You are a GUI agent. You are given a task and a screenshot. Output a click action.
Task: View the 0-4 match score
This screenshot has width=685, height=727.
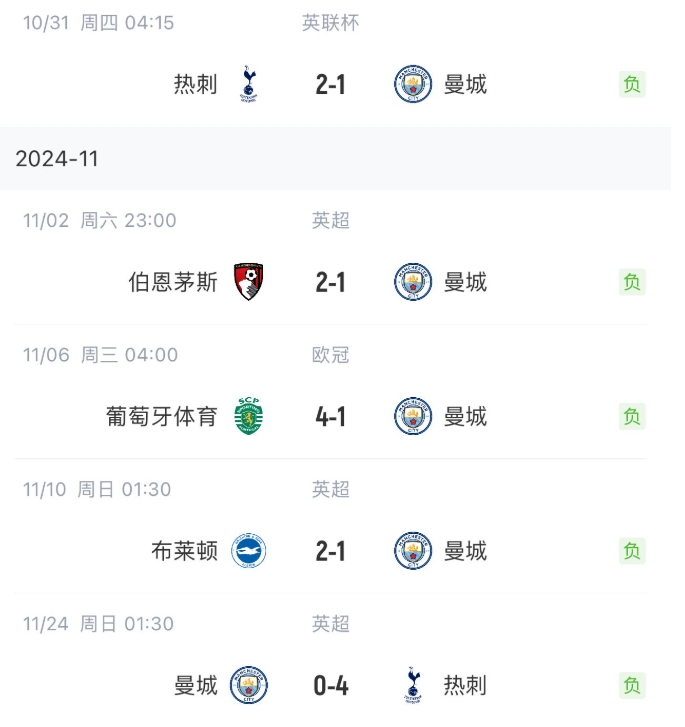pos(330,685)
